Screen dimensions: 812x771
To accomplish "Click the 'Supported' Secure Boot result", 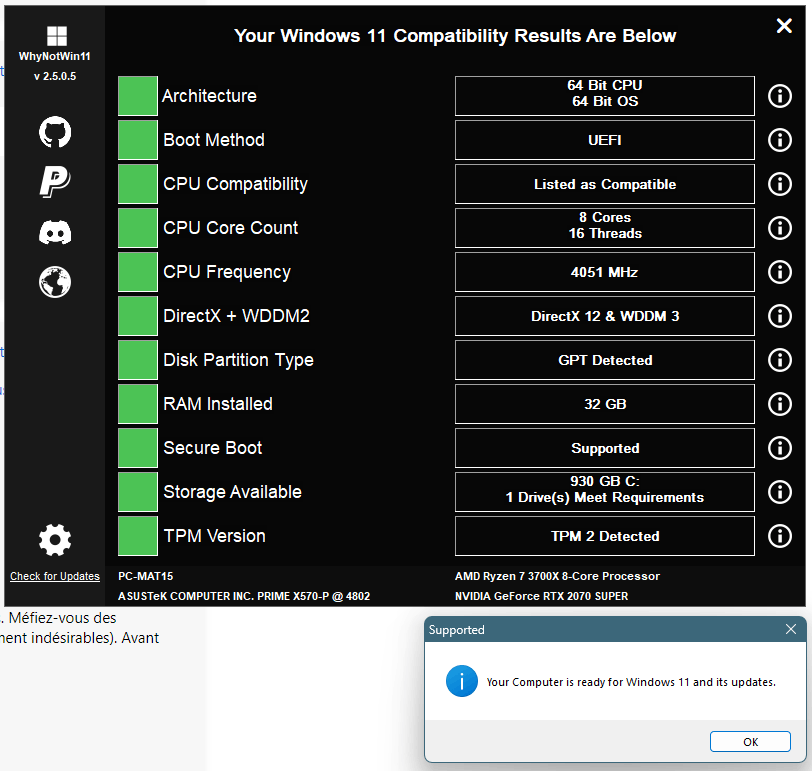I will (604, 448).
